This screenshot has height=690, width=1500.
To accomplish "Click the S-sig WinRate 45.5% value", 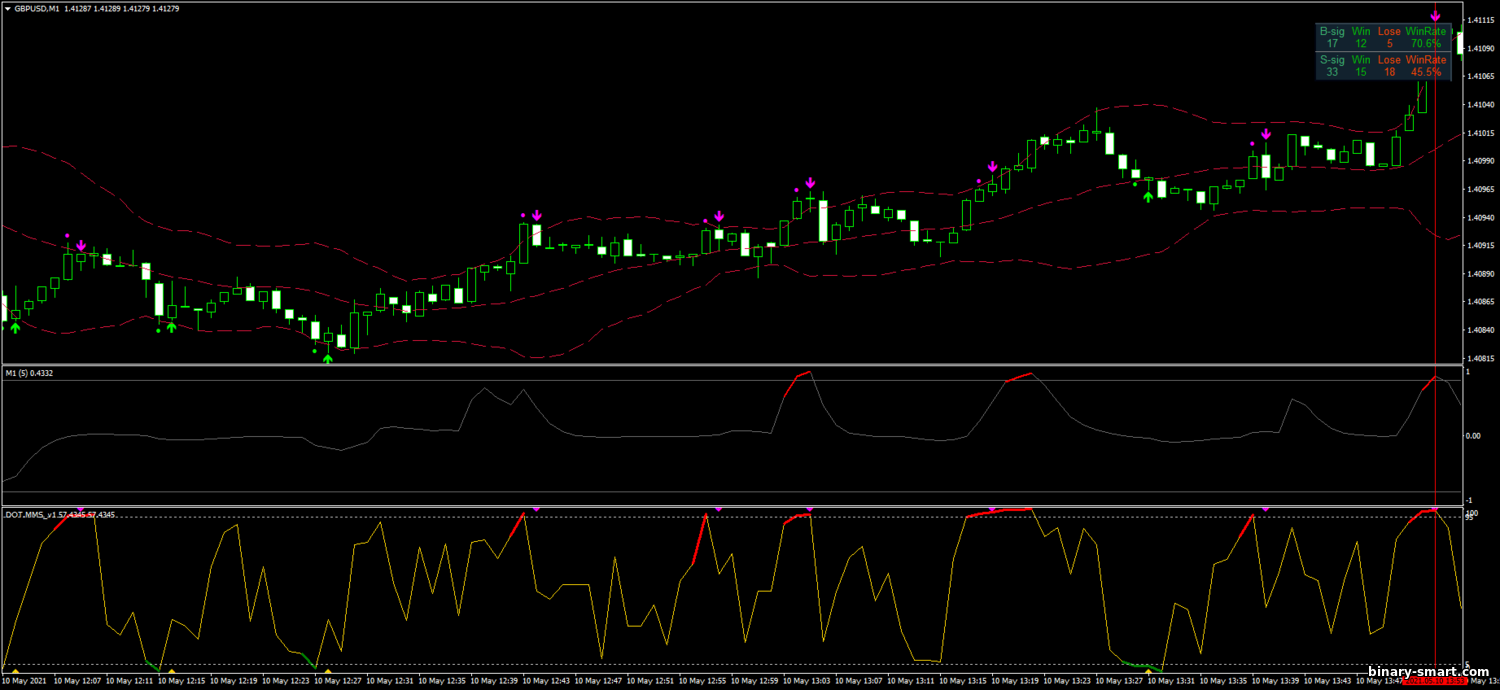I will 1426,72.
